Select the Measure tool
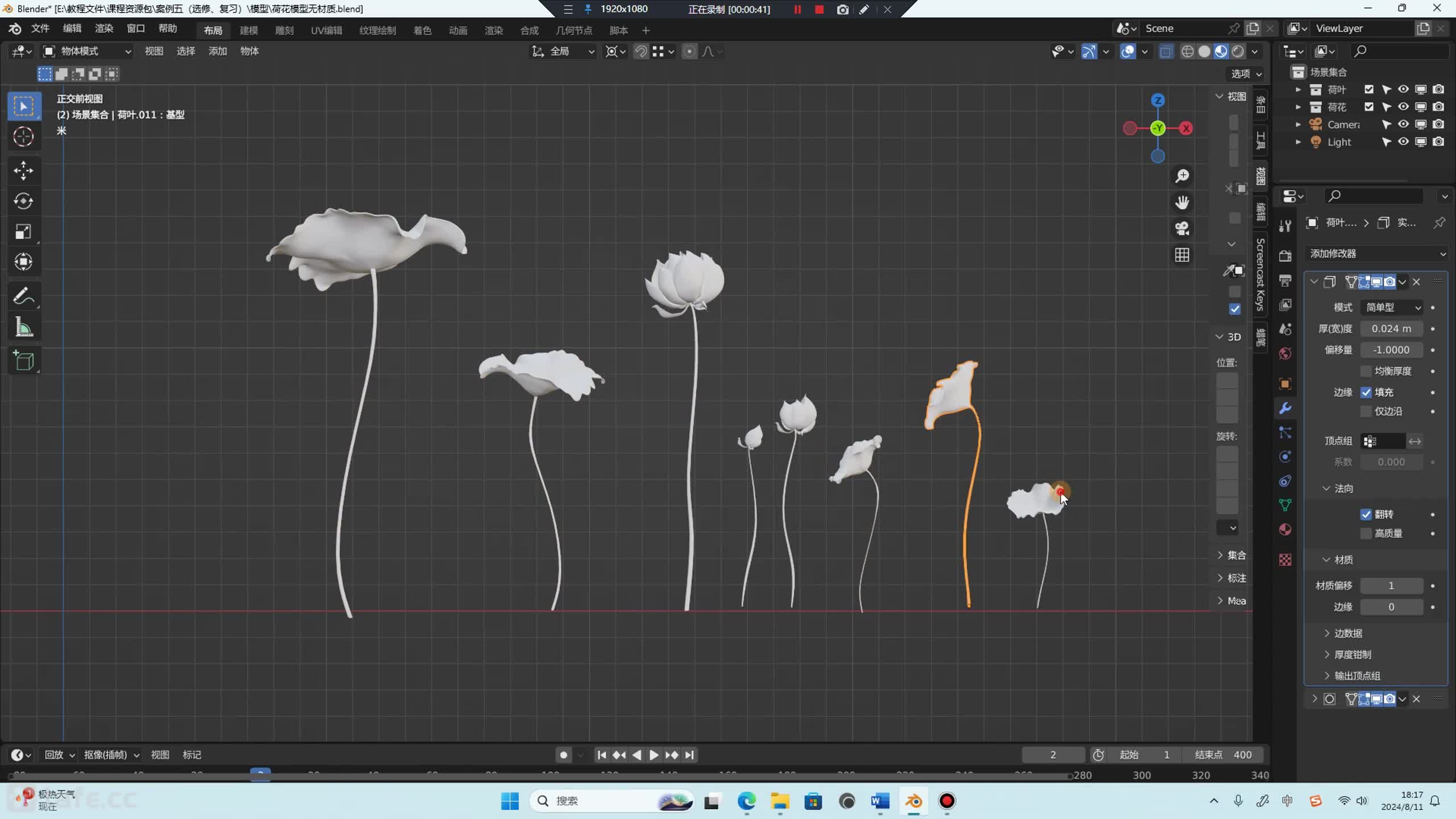 coord(23,327)
